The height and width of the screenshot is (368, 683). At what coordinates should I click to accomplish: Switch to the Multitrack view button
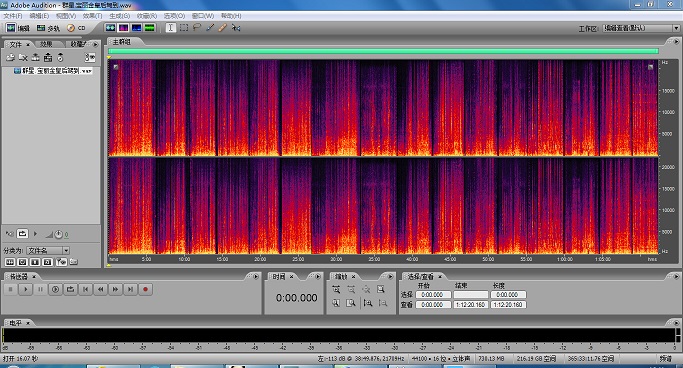[48, 28]
